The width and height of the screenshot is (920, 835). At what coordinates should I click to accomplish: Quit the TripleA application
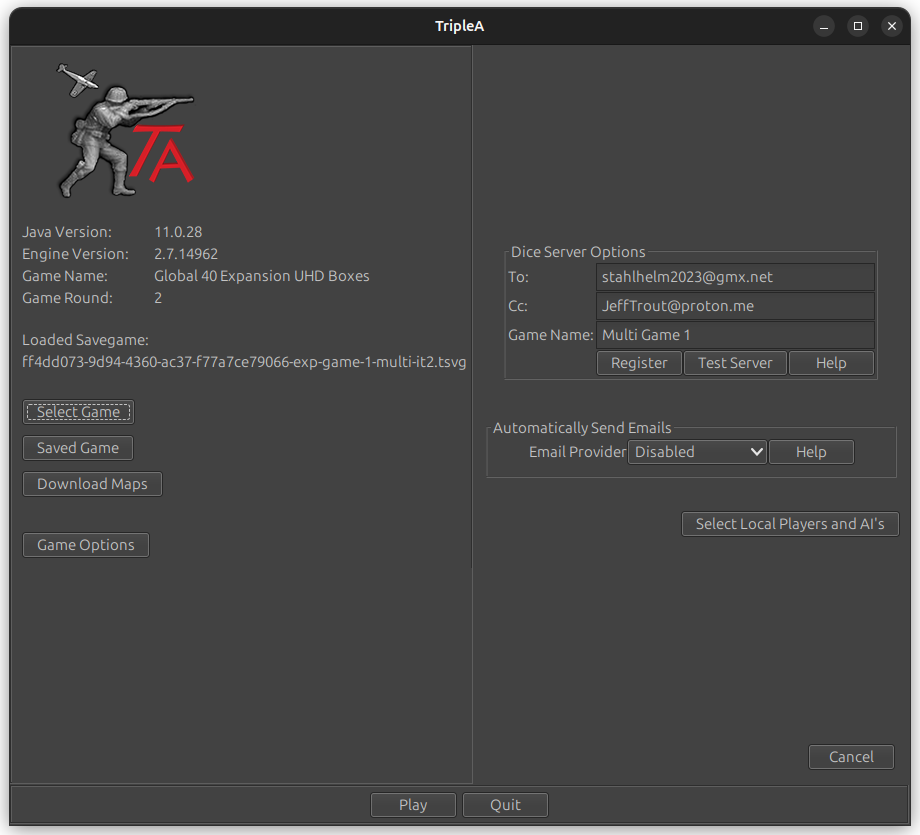click(x=505, y=804)
